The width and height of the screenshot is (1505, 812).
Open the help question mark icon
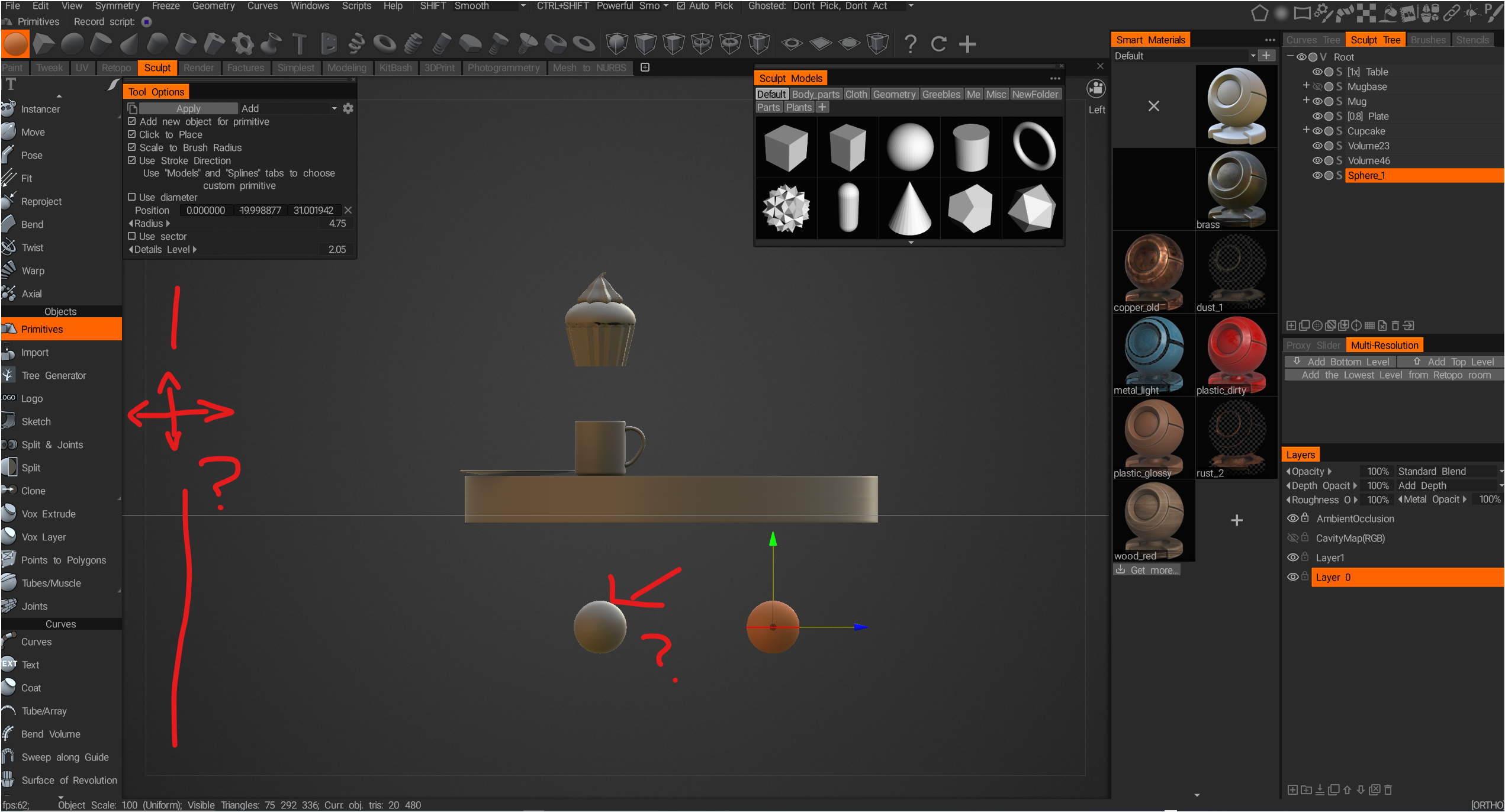(x=911, y=44)
